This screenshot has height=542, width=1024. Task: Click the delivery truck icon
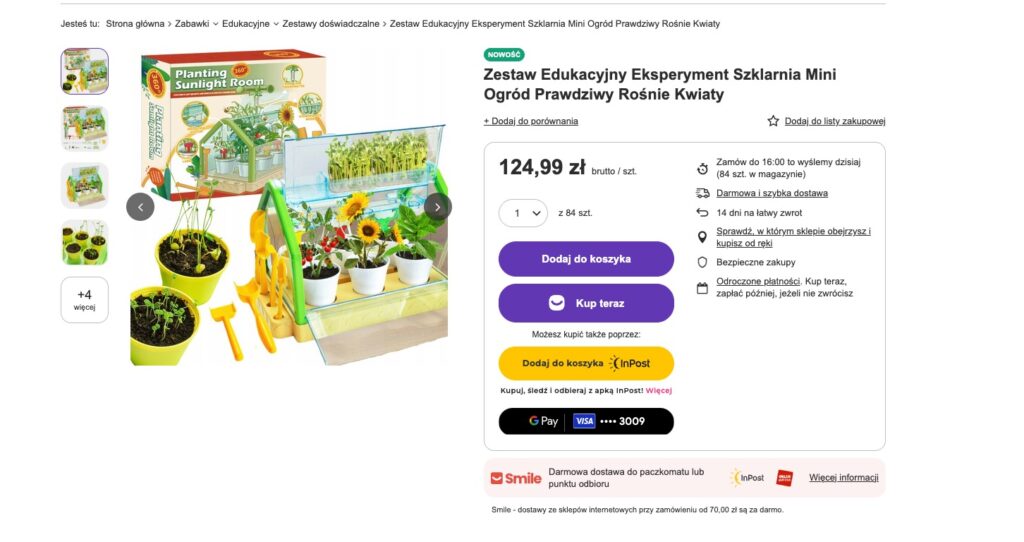(x=703, y=193)
